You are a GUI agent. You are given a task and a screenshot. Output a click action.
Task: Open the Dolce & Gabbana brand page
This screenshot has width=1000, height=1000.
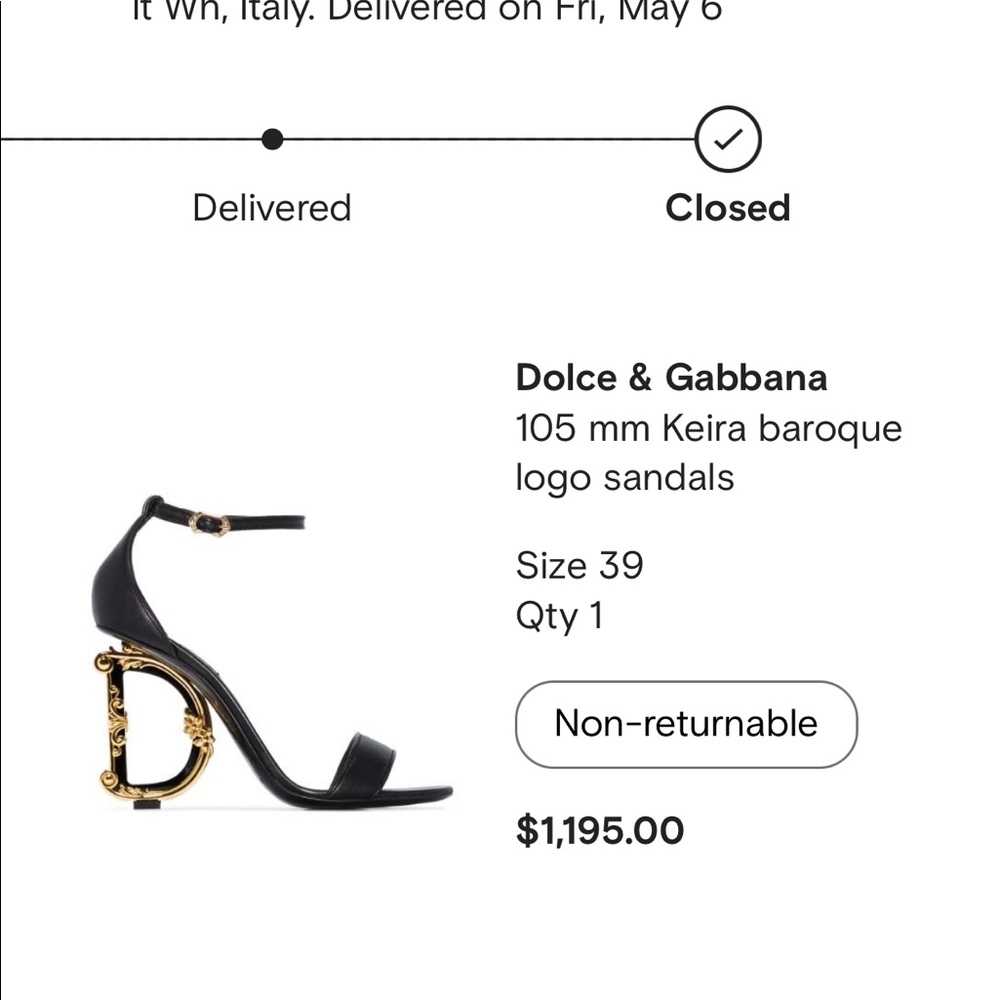[671, 378]
